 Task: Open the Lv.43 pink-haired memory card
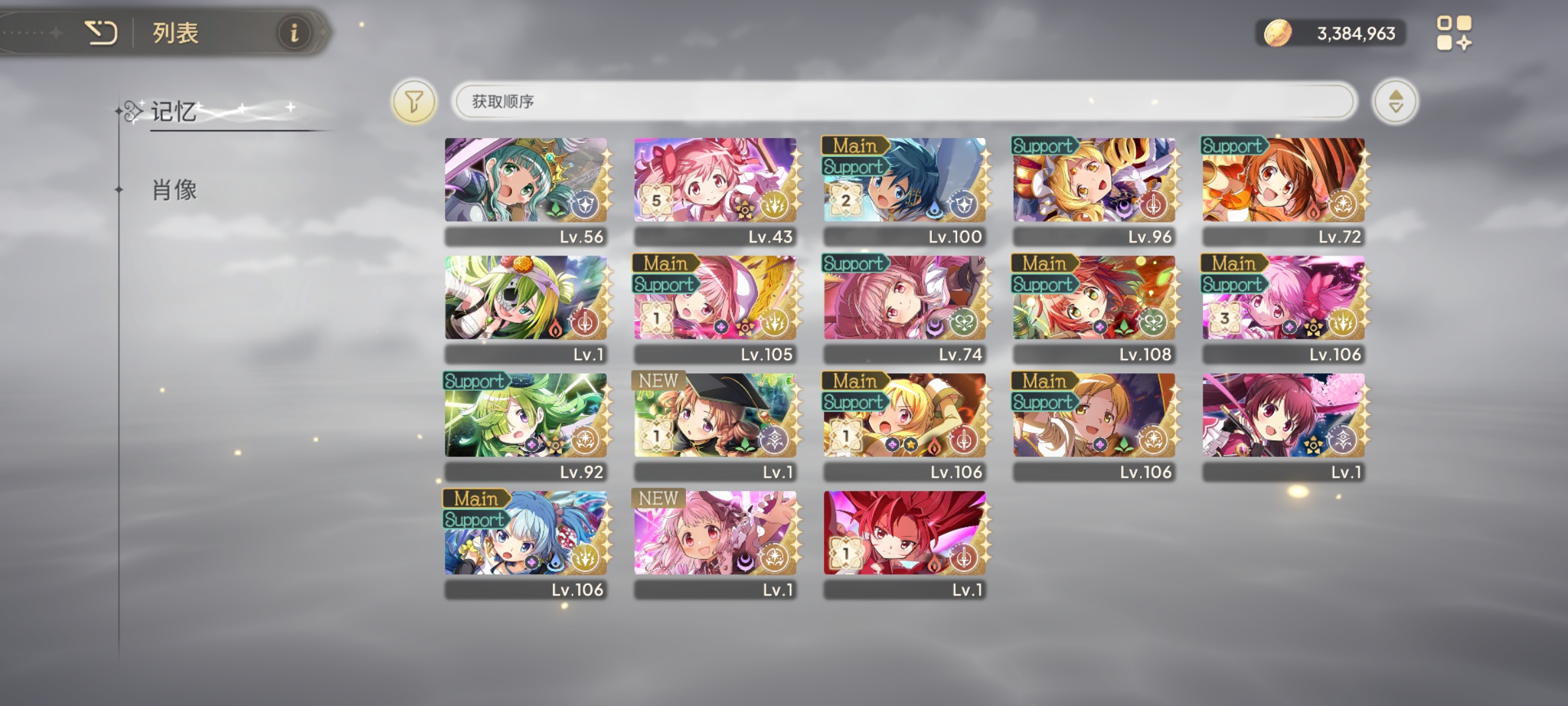[716, 191]
